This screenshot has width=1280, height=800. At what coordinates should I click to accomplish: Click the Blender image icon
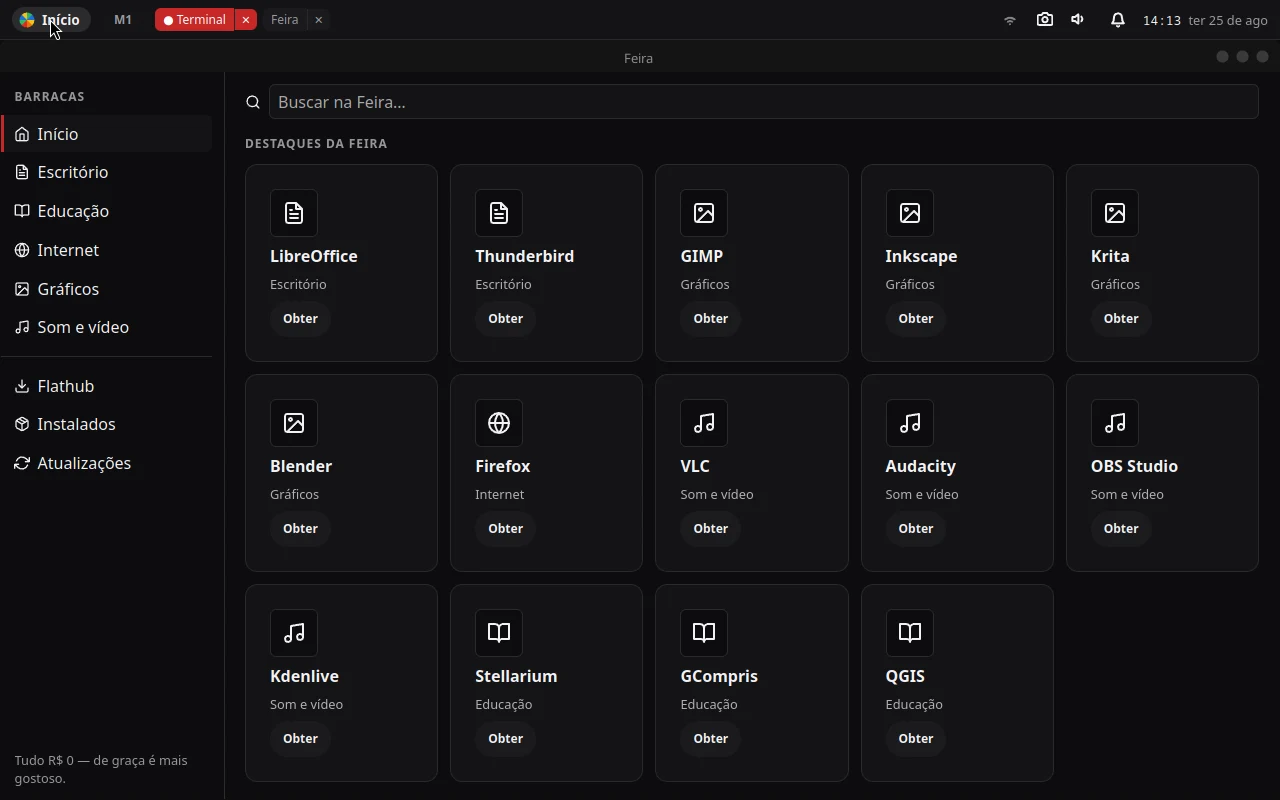pyautogui.click(x=294, y=423)
